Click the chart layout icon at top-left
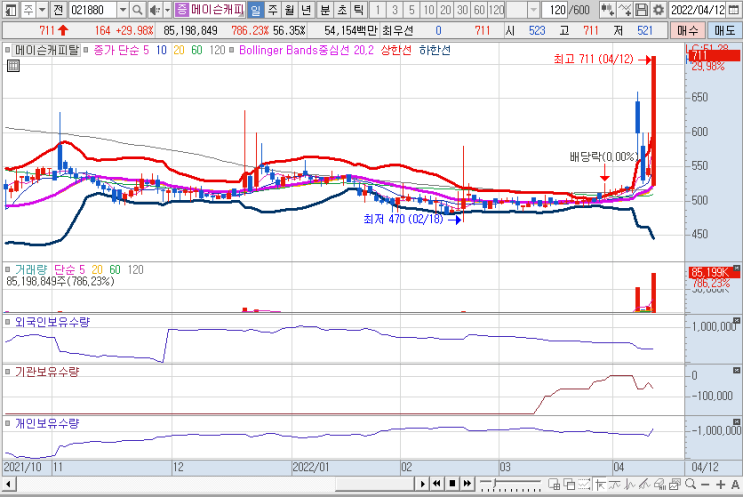 click(x=10, y=9)
